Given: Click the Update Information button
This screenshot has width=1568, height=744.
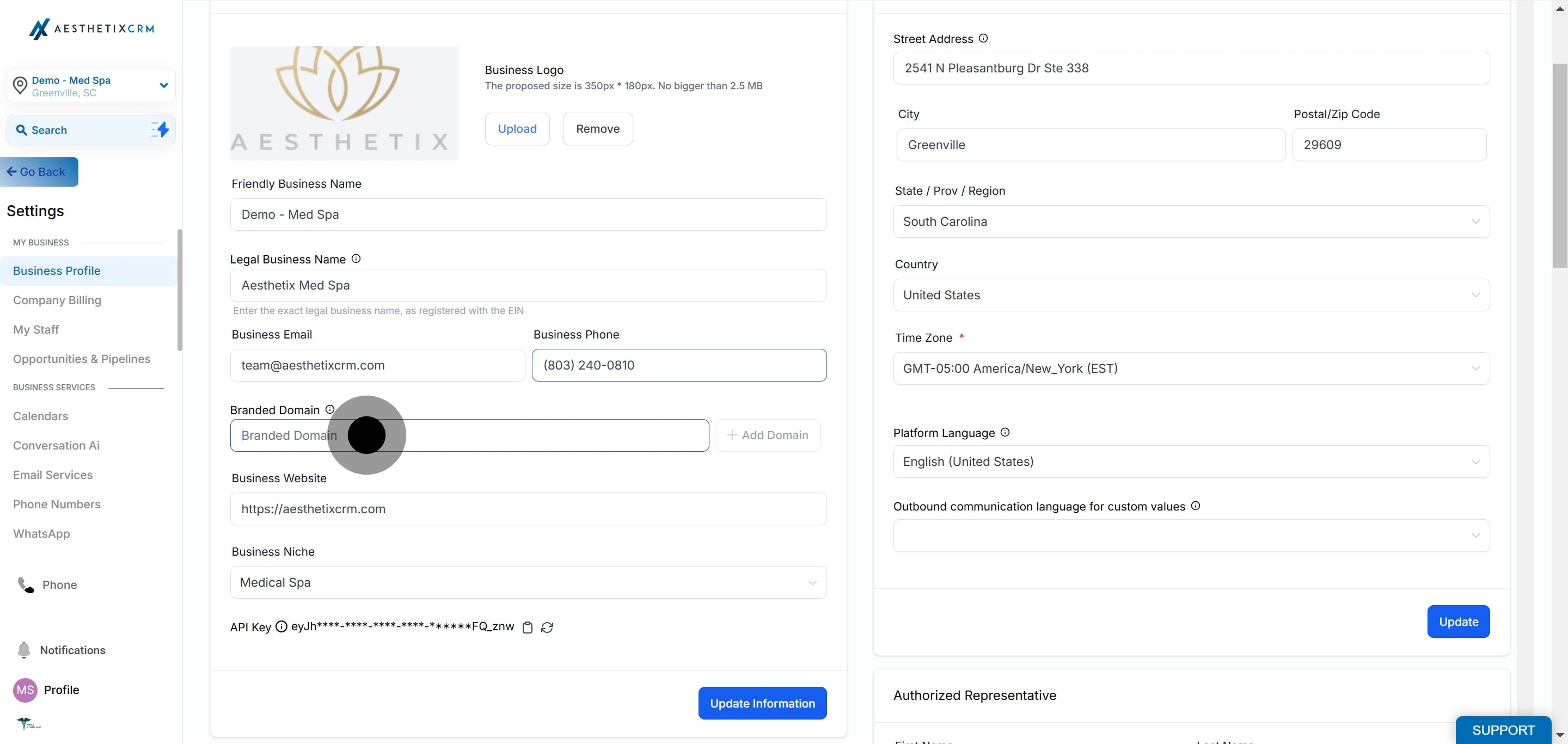Looking at the screenshot, I should [762, 703].
